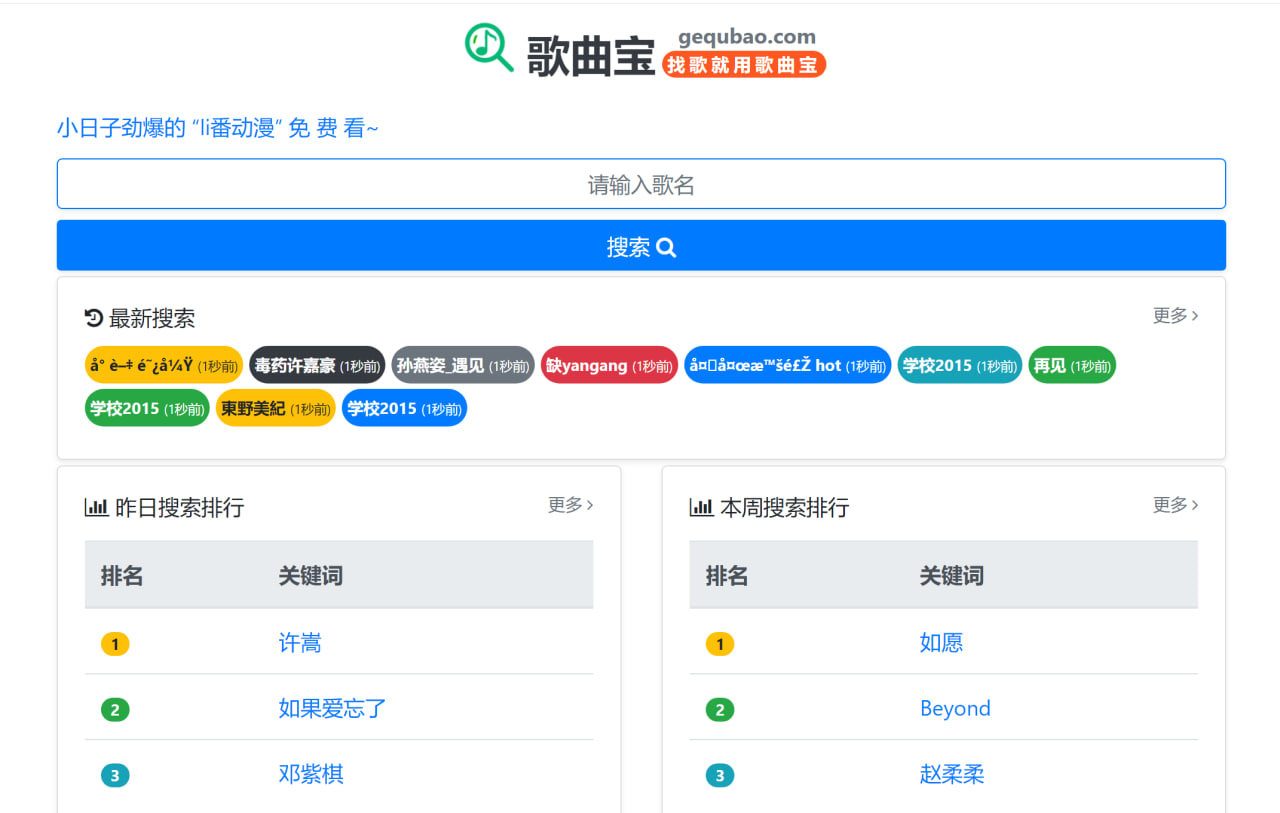Screen dimensions: 1280x813
Task: Click yellow rank 1 badge in 昨日搜索排行
Action: [x=115, y=644]
